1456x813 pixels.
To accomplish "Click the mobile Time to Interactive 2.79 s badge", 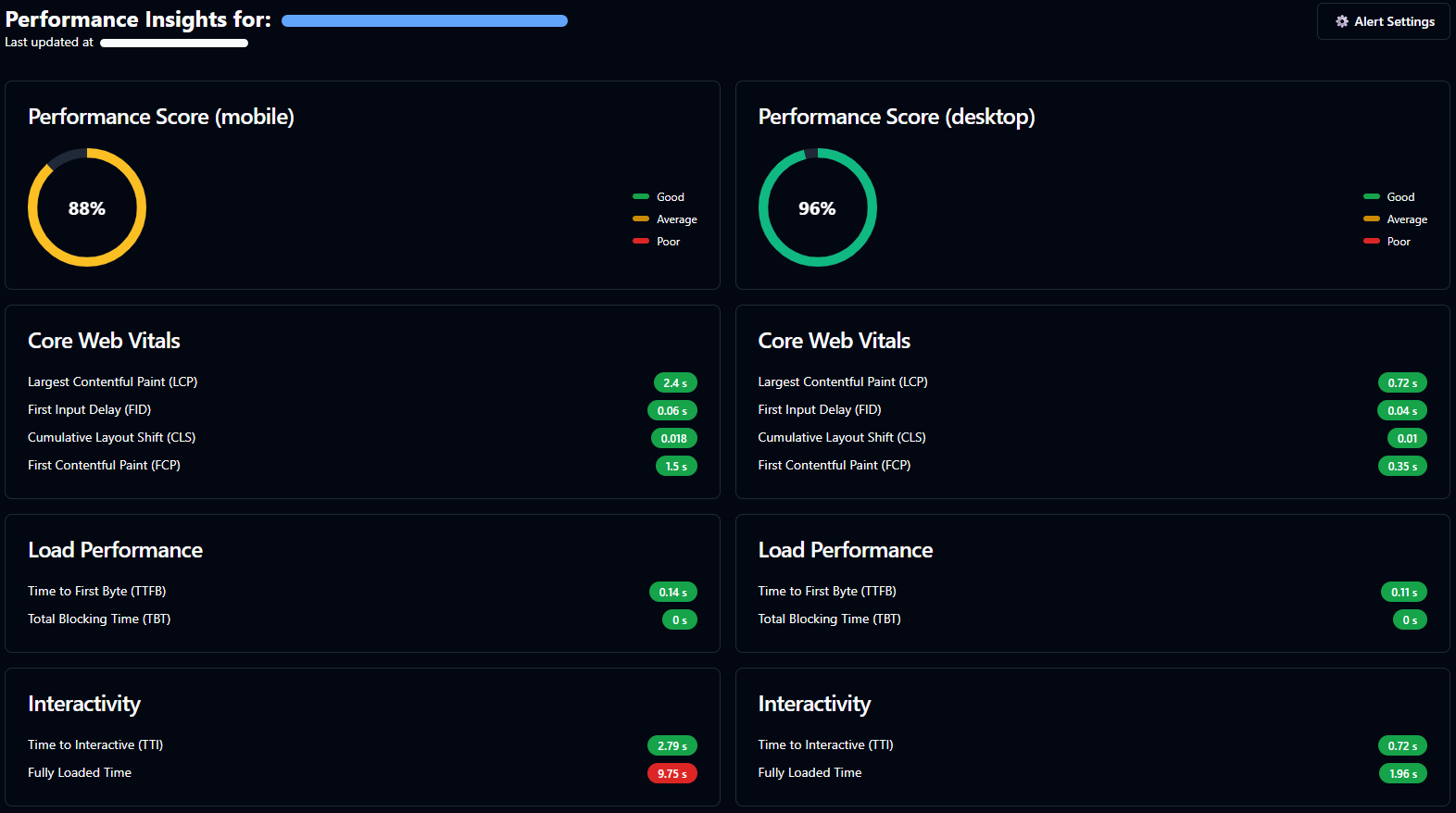I will (672, 745).
